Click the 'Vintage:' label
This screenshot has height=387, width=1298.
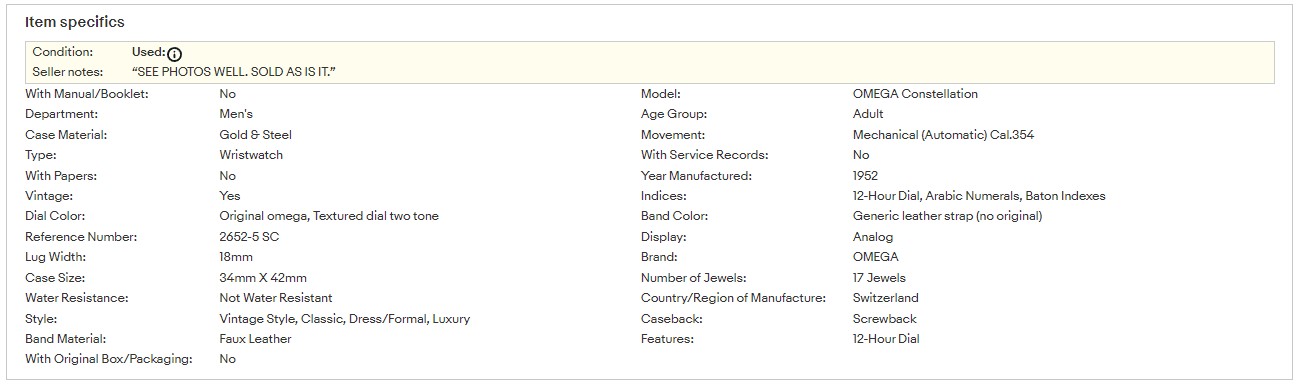pyautogui.click(x=49, y=196)
